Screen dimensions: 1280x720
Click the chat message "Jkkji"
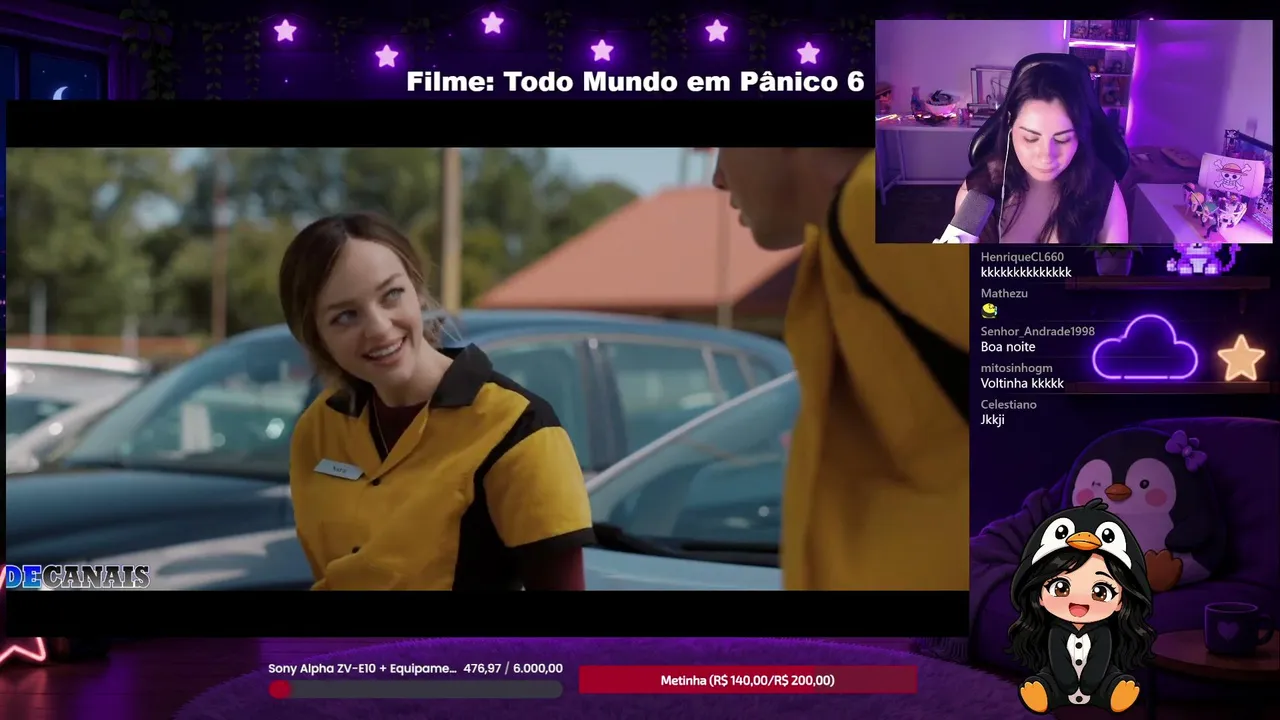point(993,420)
